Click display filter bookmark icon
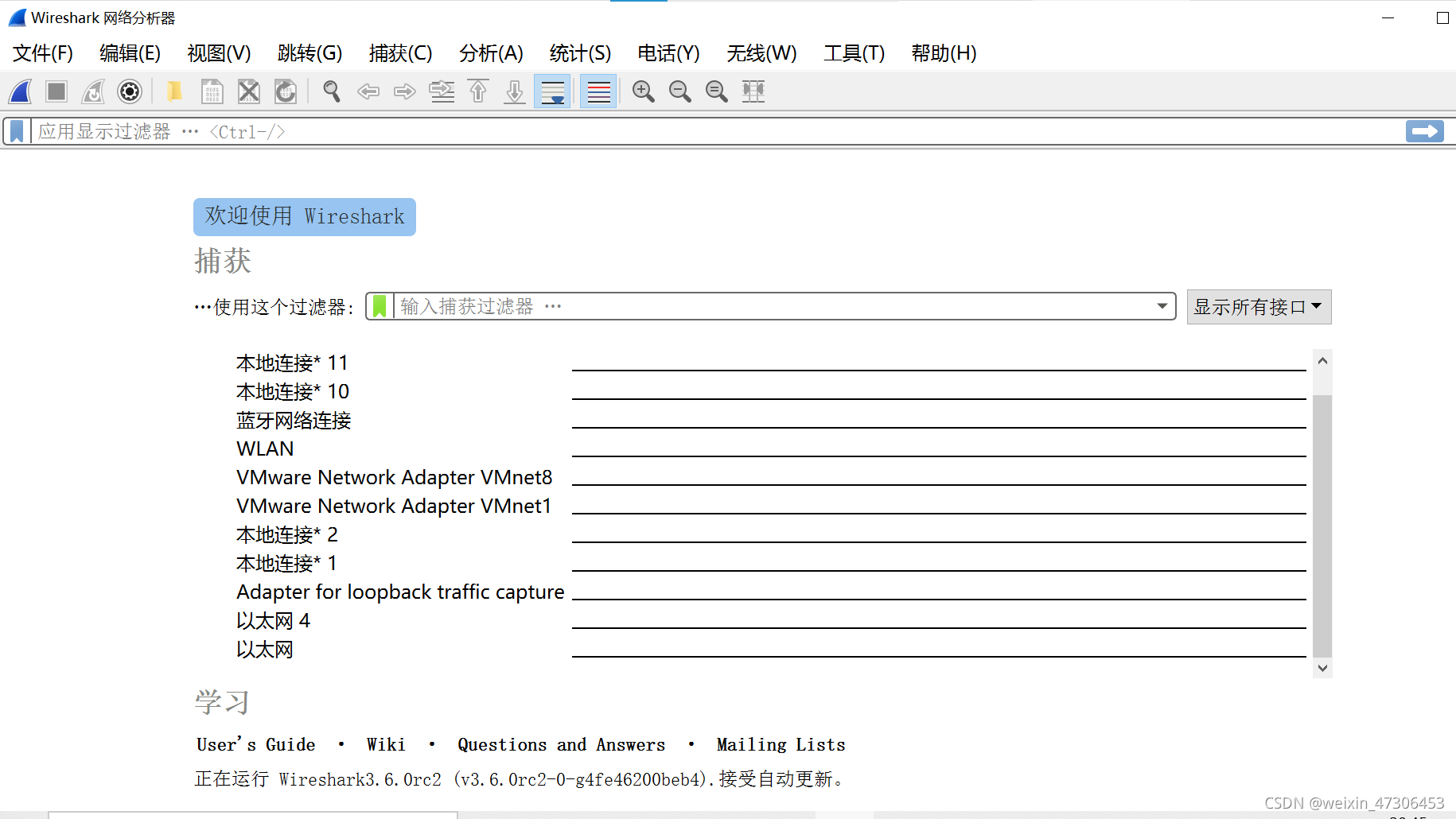Screen dimensions: 1456x819 coord(17,131)
